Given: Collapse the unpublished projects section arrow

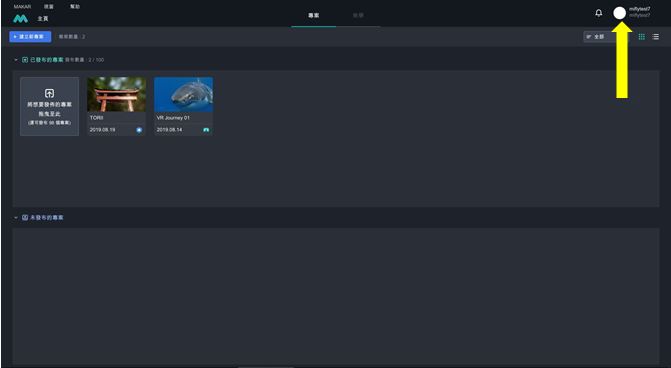Looking at the screenshot, I should [x=16, y=217].
